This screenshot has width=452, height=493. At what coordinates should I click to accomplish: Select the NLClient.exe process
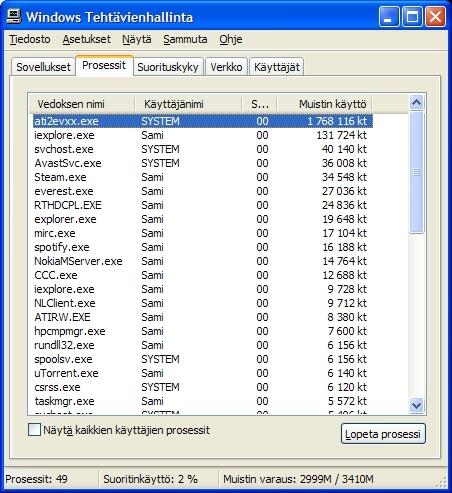(x=203, y=303)
